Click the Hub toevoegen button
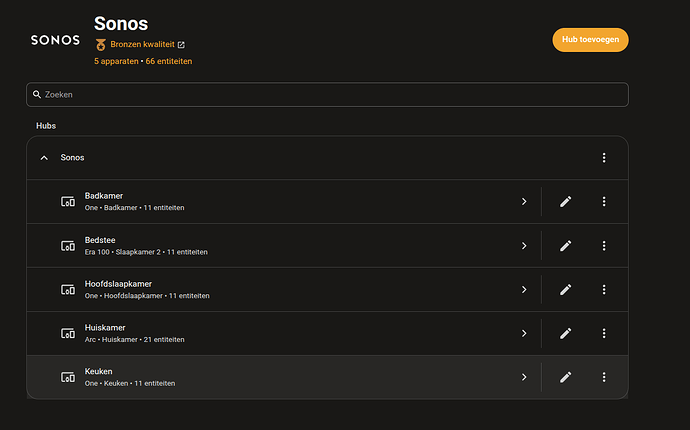This screenshot has height=430, width=690. (x=590, y=40)
